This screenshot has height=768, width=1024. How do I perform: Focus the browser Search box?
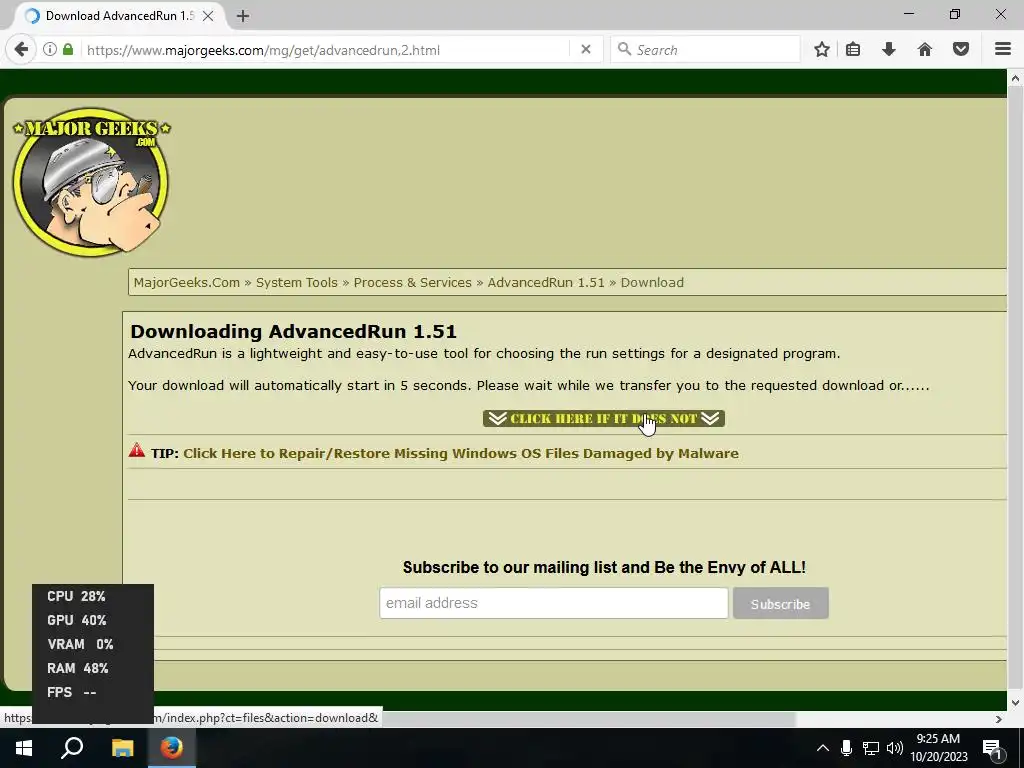[x=705, y=50]
